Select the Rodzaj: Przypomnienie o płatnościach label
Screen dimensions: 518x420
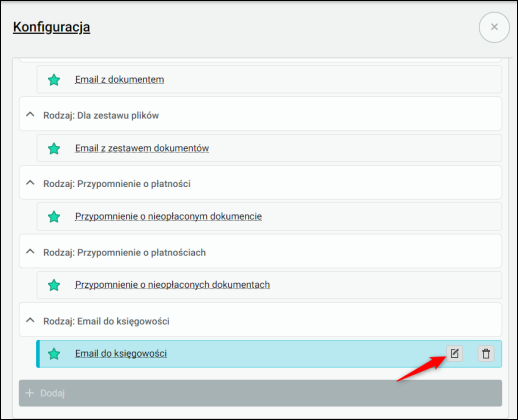pos(124,252)
